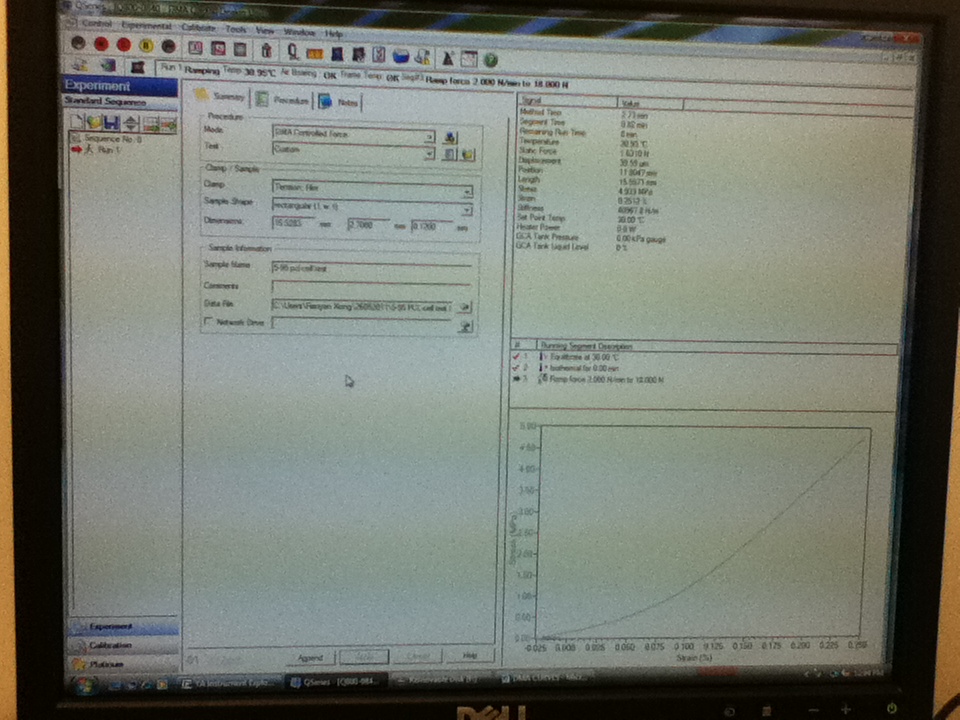Image resolution: width=960 pixels, height=720 pixels.
Task: Open the Calibrate menu
Action: pyautogui.click(x=198, y=27)
